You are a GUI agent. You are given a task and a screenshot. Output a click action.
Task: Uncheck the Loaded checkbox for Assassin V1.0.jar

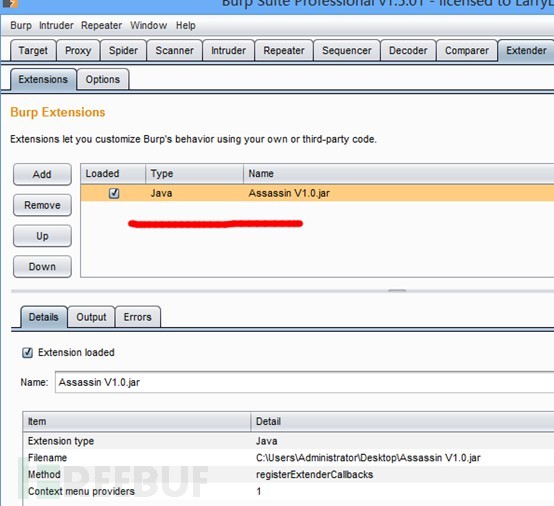(114, 193)
